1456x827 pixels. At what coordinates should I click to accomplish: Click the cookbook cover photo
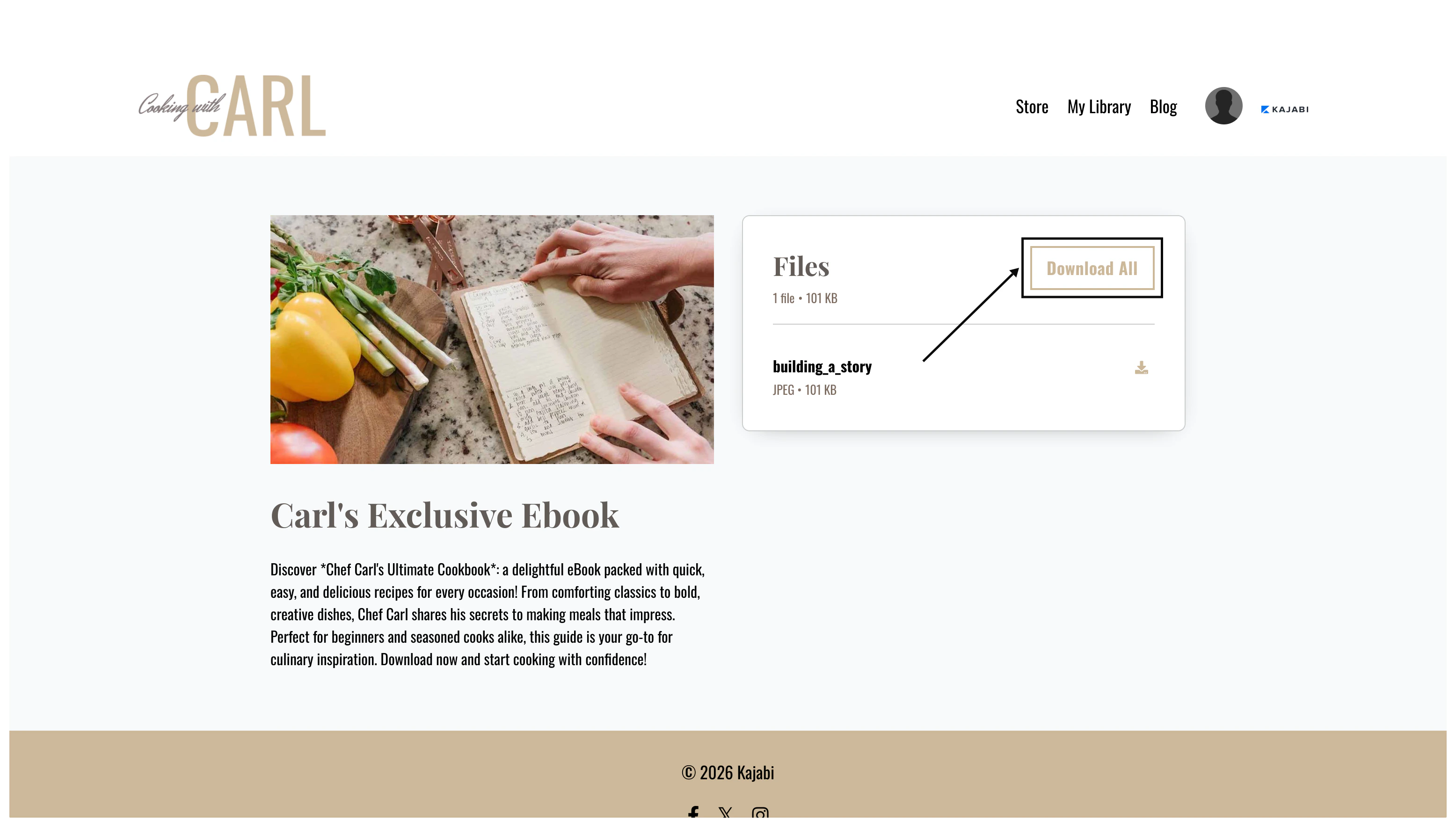(492, 339)
